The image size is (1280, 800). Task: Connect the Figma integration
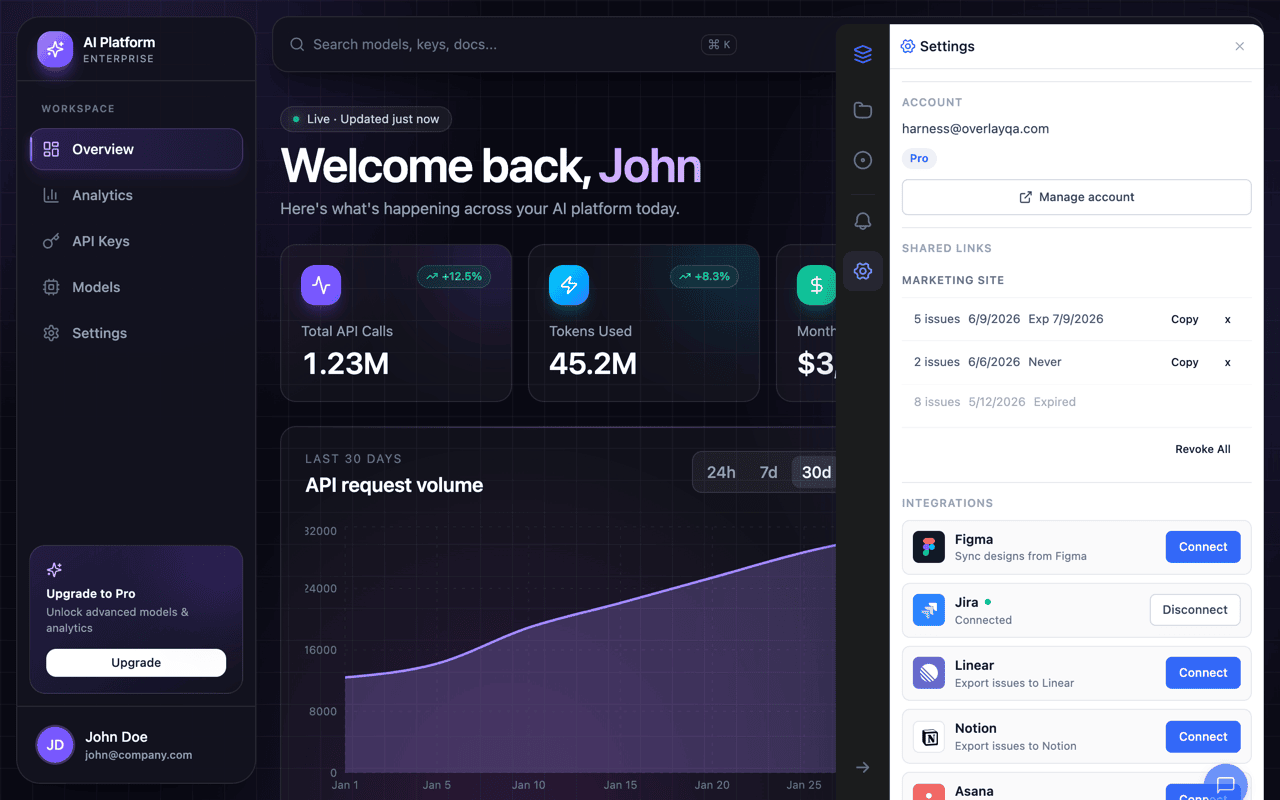coord(1203,547)
